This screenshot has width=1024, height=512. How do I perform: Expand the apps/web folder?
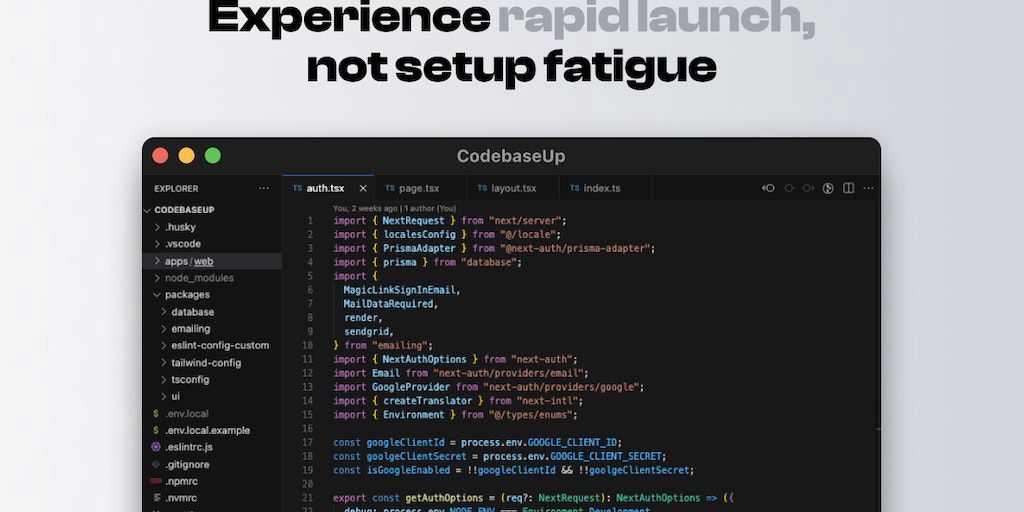[157, 261]
